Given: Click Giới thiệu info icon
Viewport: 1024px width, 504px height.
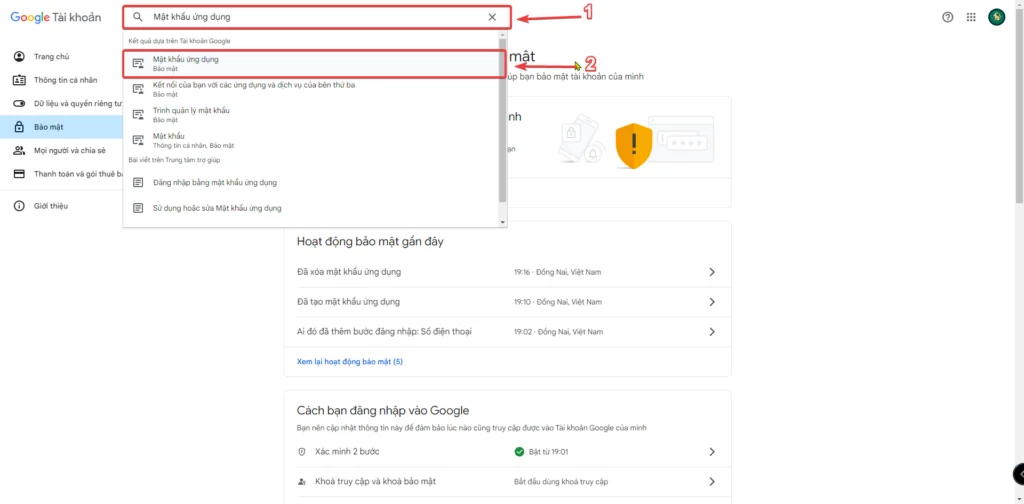Looking at the screenshot, I should [x=19, y=206].
